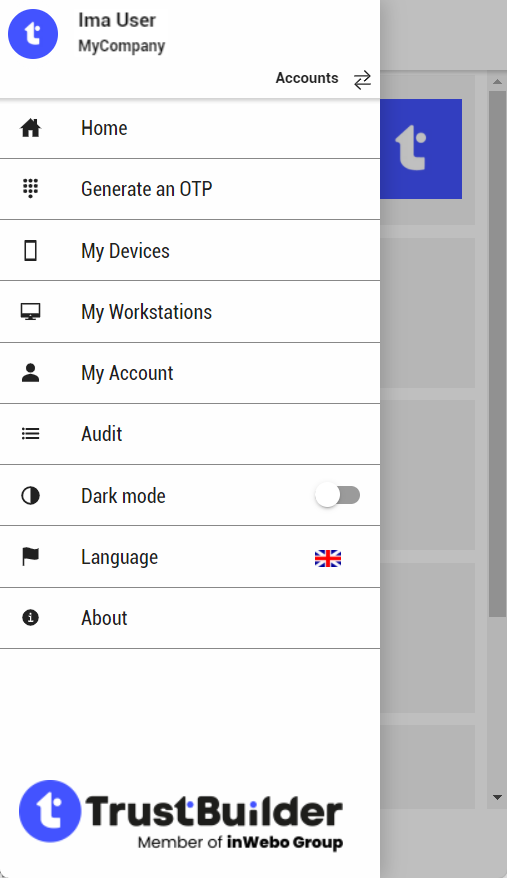Click the My Account person icon
507x878 pixels.
point(30,373)
